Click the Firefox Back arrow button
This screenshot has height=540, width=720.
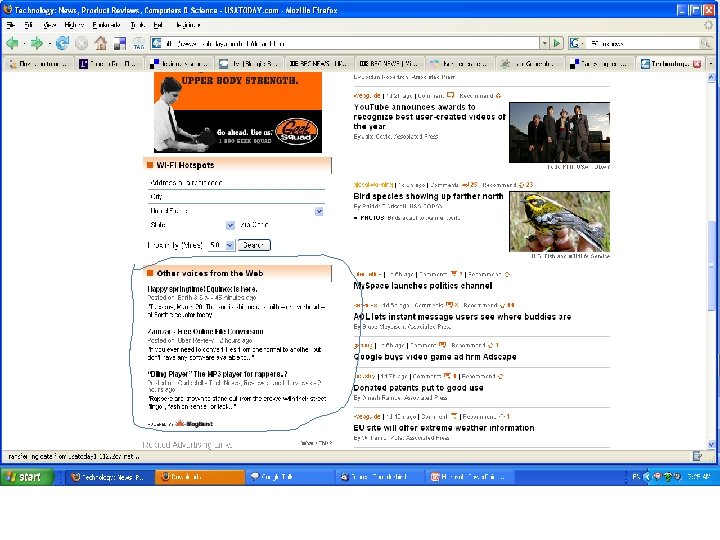[x=12, y=44]
